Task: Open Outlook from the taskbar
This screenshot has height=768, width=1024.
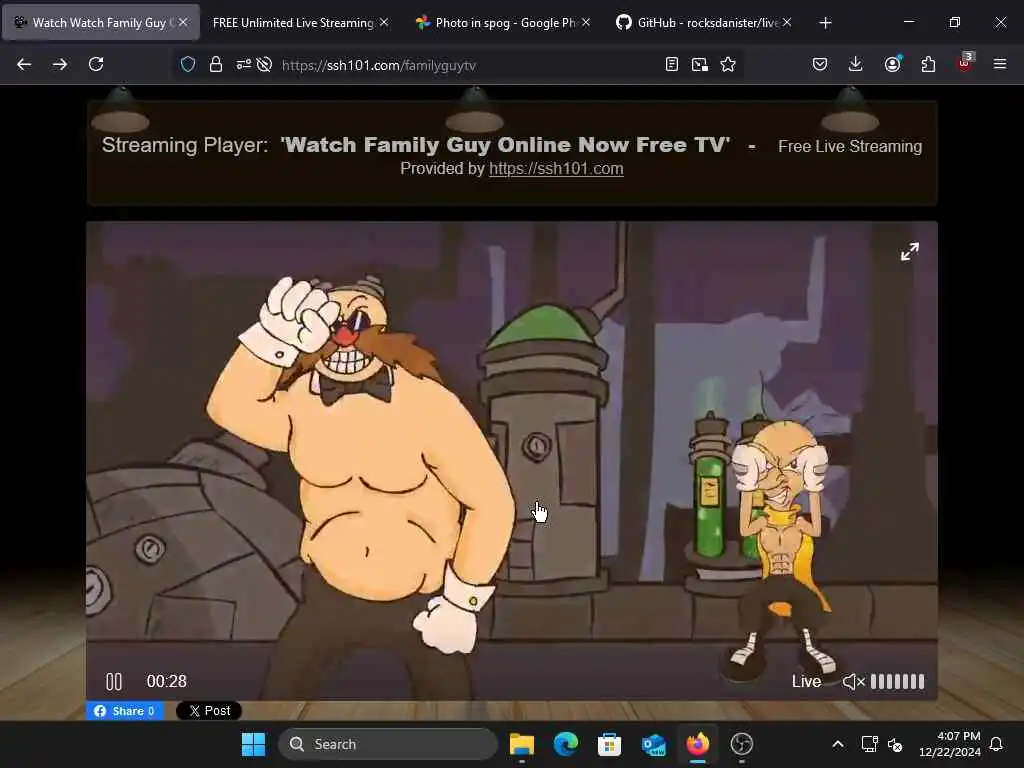Action: 654,744
